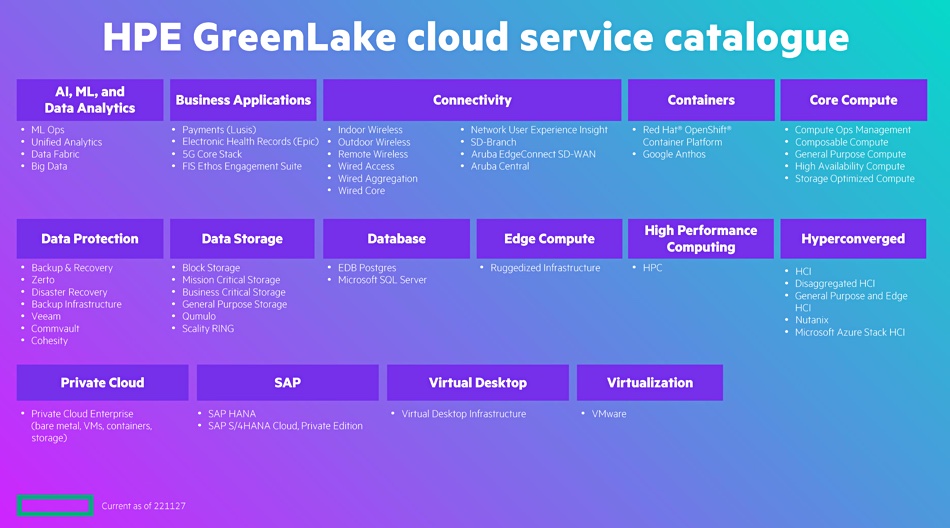
Task: Open the Virtualization category header
Action: pos(650,383)
